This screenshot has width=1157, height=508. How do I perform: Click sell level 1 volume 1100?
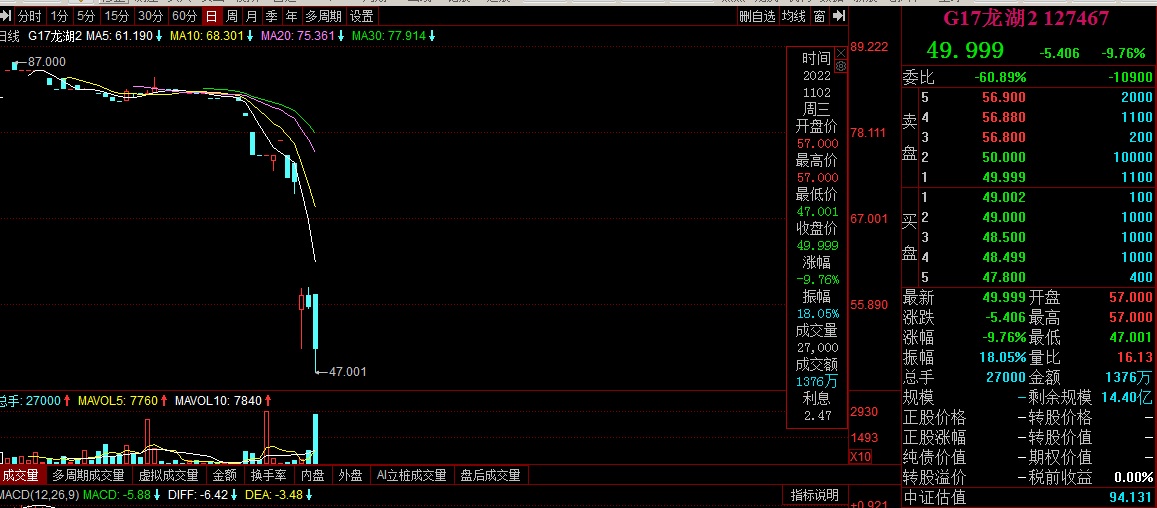pyautogui.click(x=1136, y=177)
